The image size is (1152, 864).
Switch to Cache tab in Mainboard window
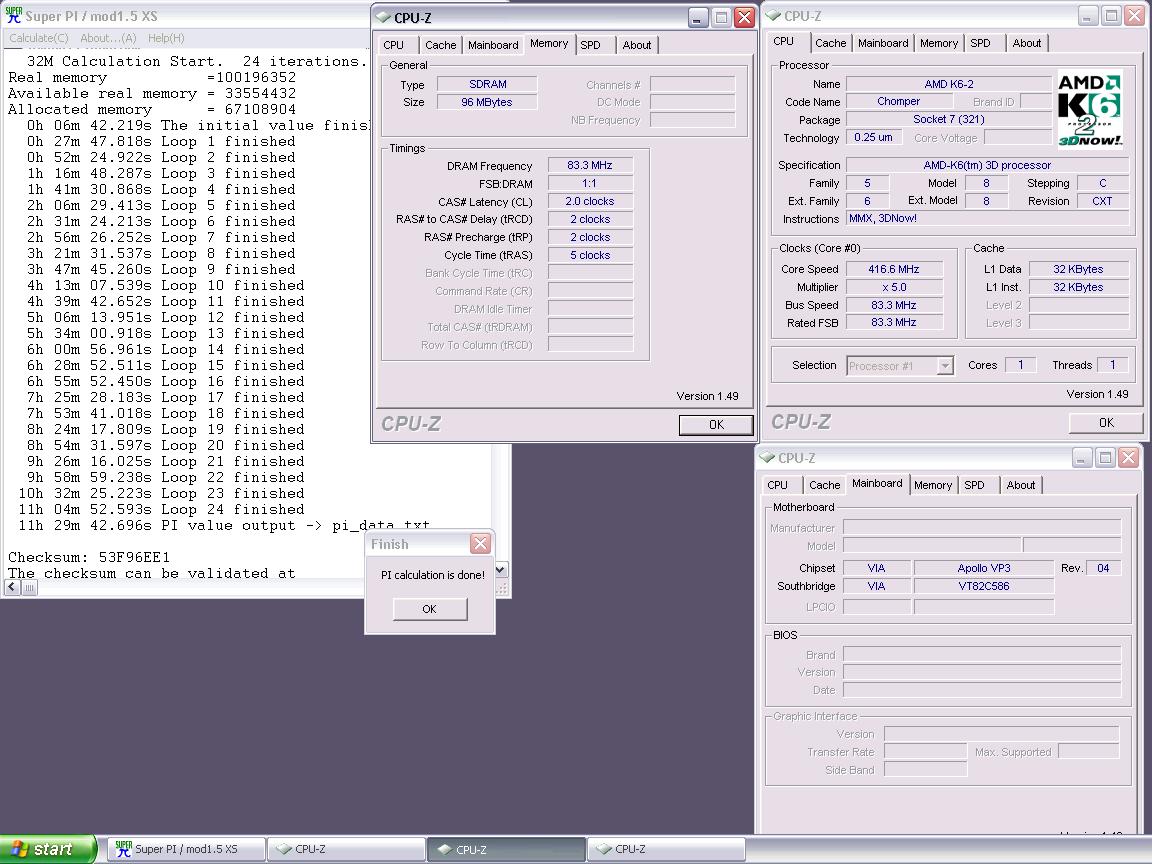pyautogui.click(x=824, y=485)
